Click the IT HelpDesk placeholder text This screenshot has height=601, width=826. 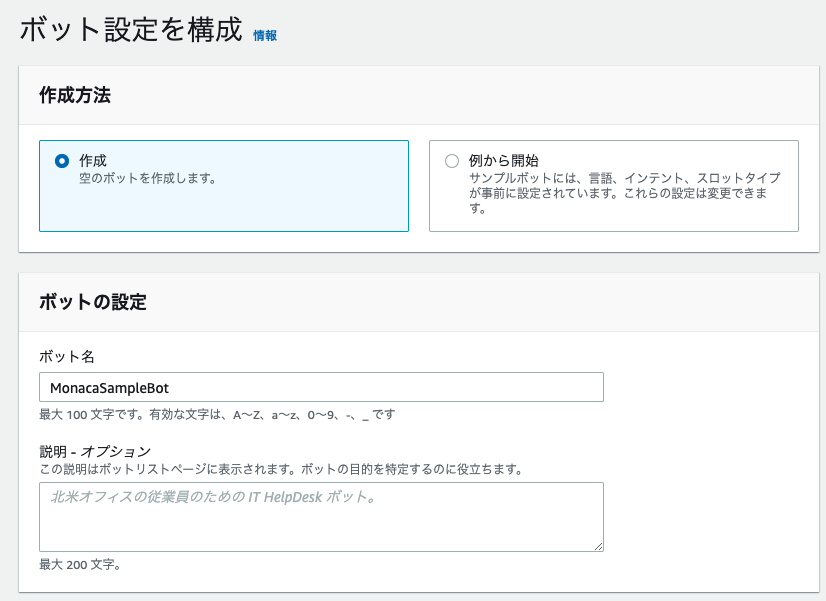pos(213,497)
